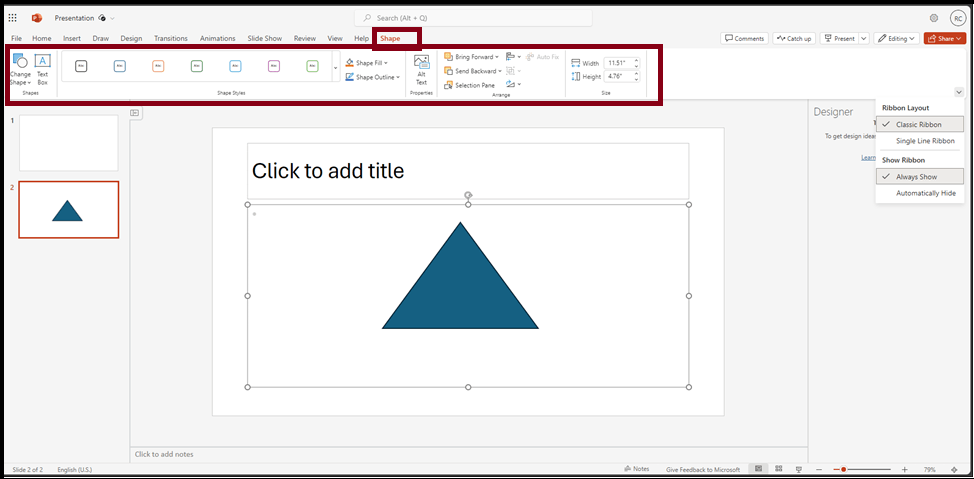Open the app launcher waffle icon
974x479 pixels.
tap(12, 18)
